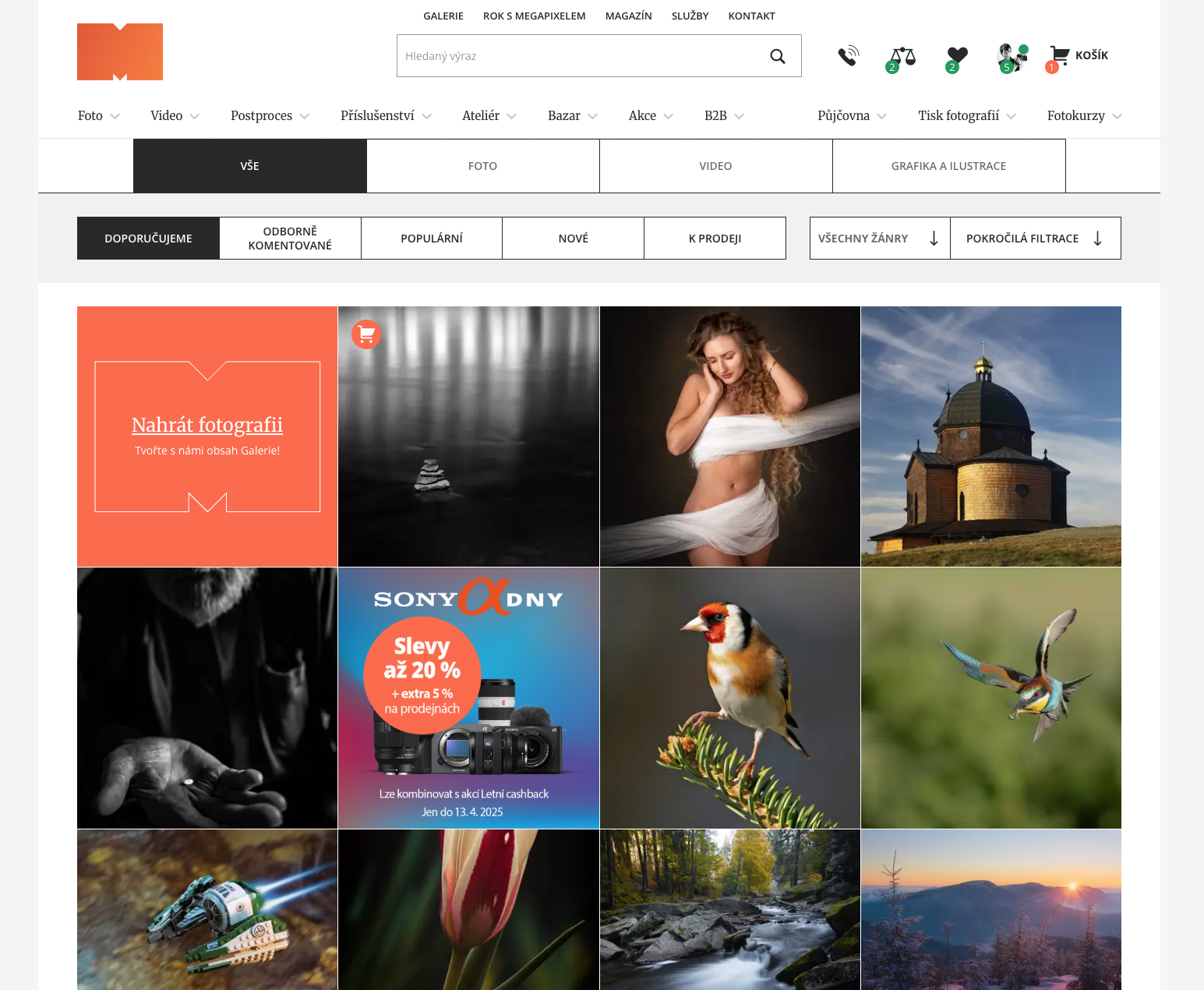The height and width of the screenshot is (990, 1204).
Task: Select the VŠE tab
Action: coord(250,166)
